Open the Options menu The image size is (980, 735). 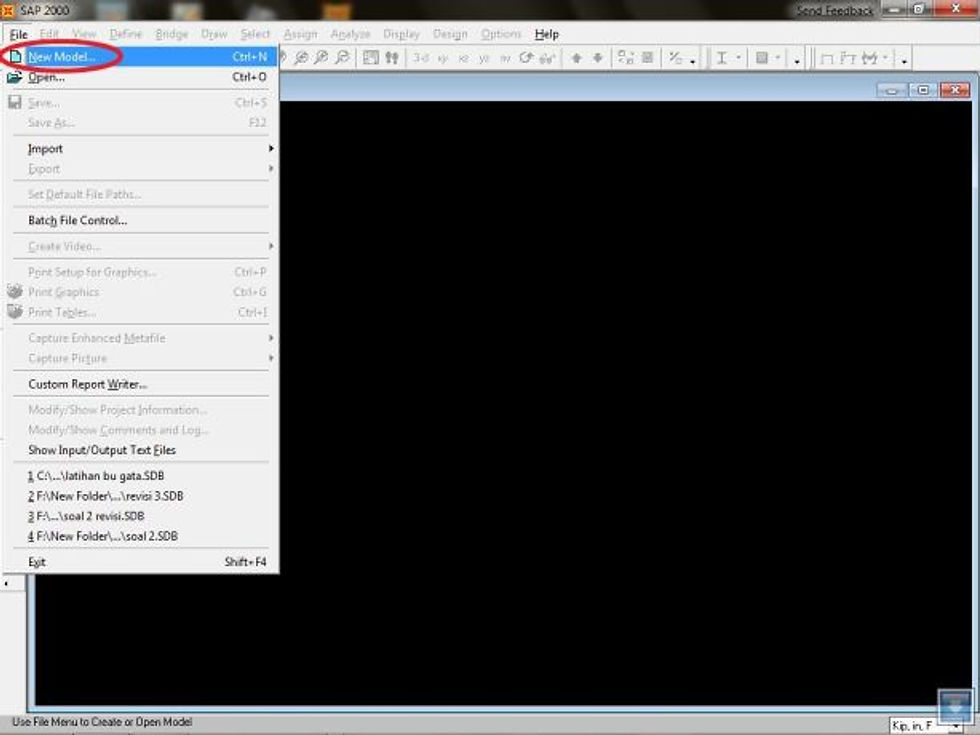coord(501,34)
